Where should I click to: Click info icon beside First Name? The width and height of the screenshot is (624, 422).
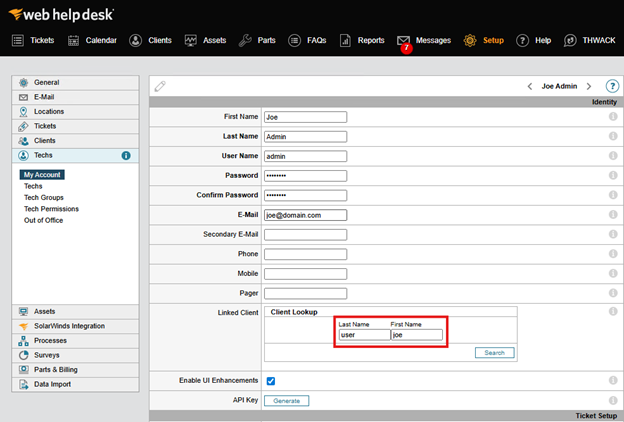point(612,117)
